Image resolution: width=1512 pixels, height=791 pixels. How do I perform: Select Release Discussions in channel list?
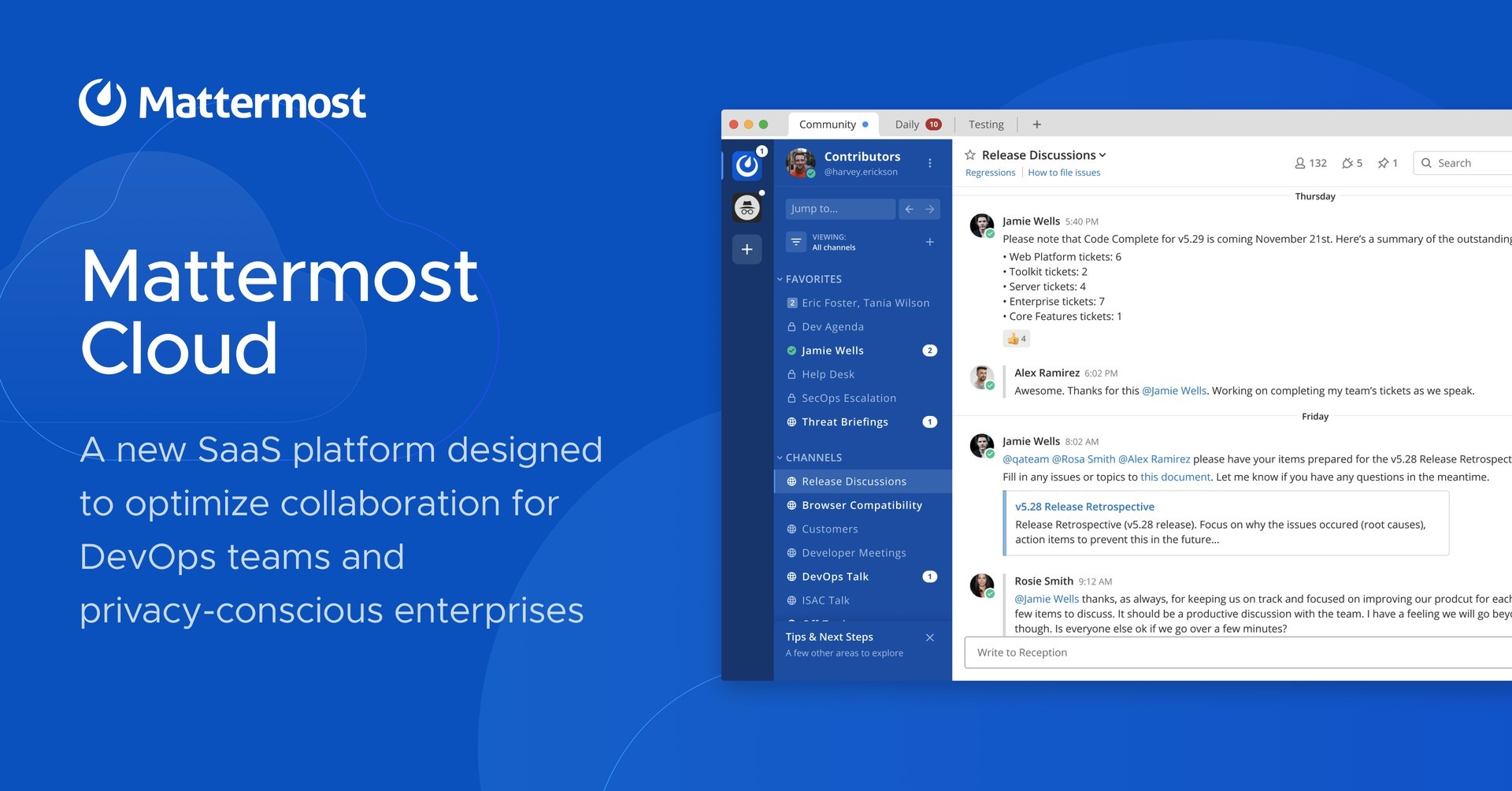pyautogui.click(x=863, y=481)
